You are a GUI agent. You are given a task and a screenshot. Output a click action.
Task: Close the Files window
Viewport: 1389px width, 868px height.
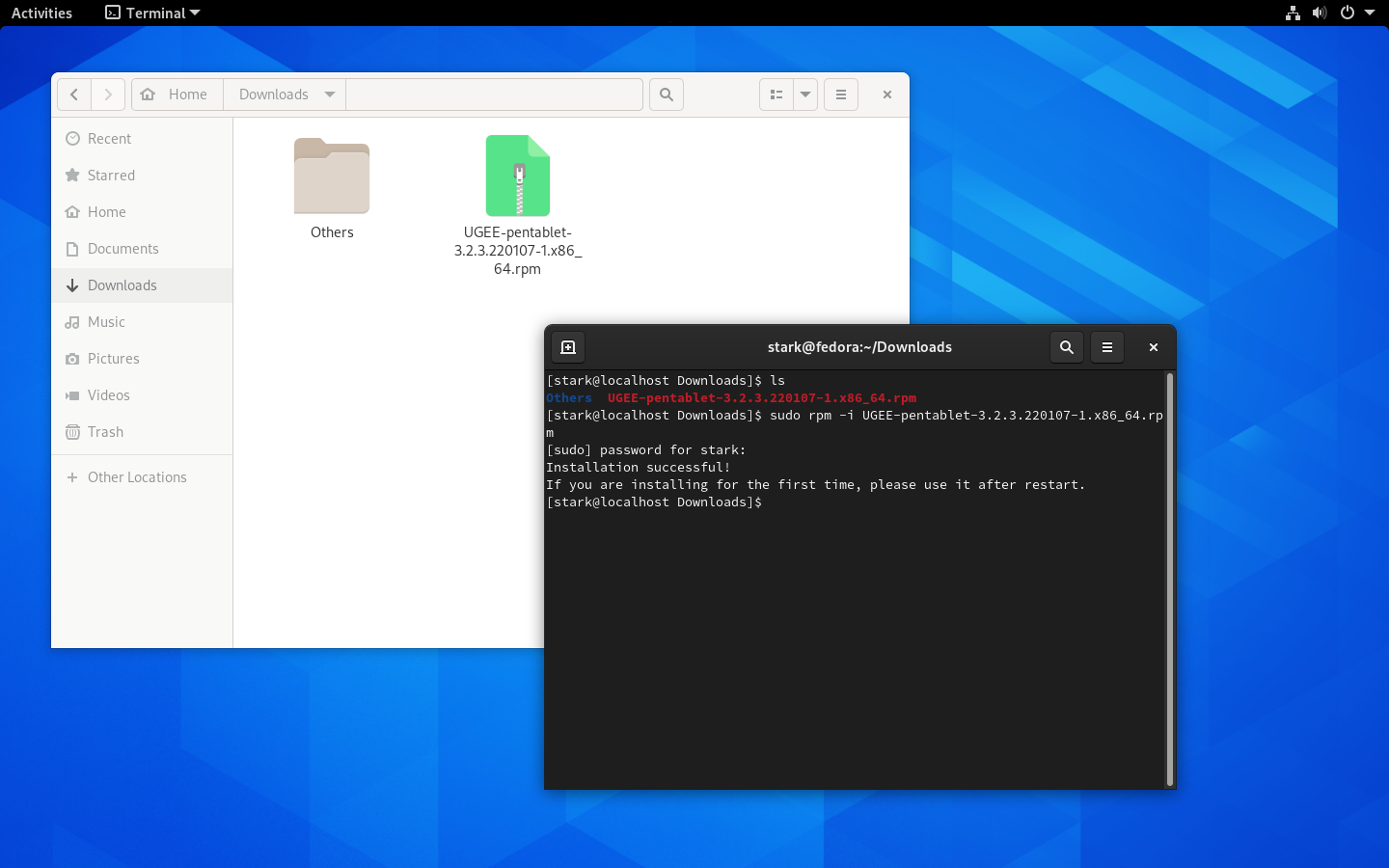(x=887, y=95)
